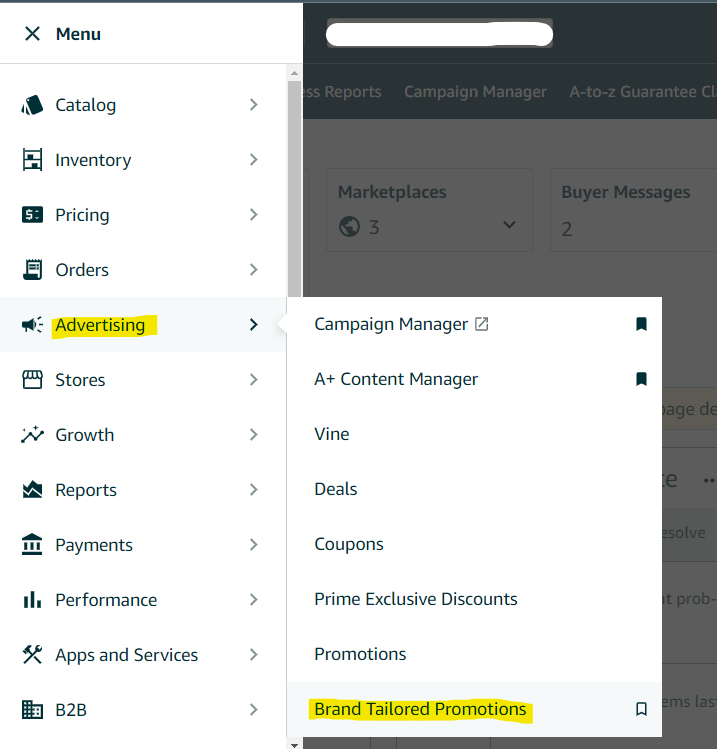The height and width of the screenshot is (749, 717).
Task: Click the menu scrollbar down arrow
Action: pos(294,743)
